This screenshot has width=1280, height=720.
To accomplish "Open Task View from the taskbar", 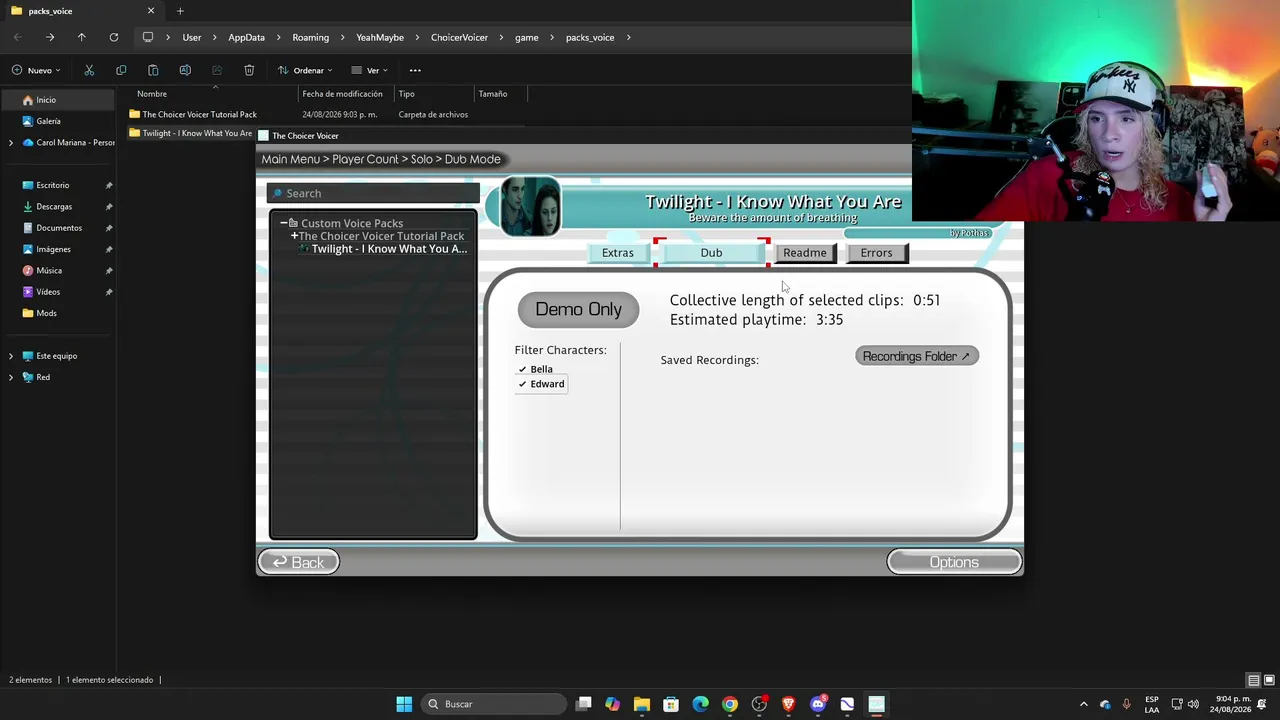I will [584, 704].
